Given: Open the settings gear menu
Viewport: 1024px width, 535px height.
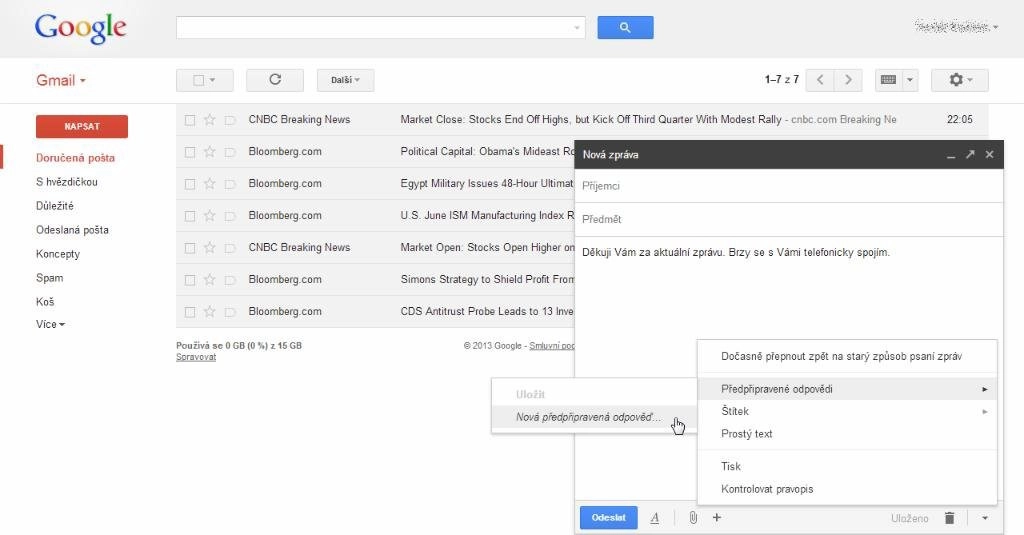Looking at the screenshot, I should tap(959, 80).
